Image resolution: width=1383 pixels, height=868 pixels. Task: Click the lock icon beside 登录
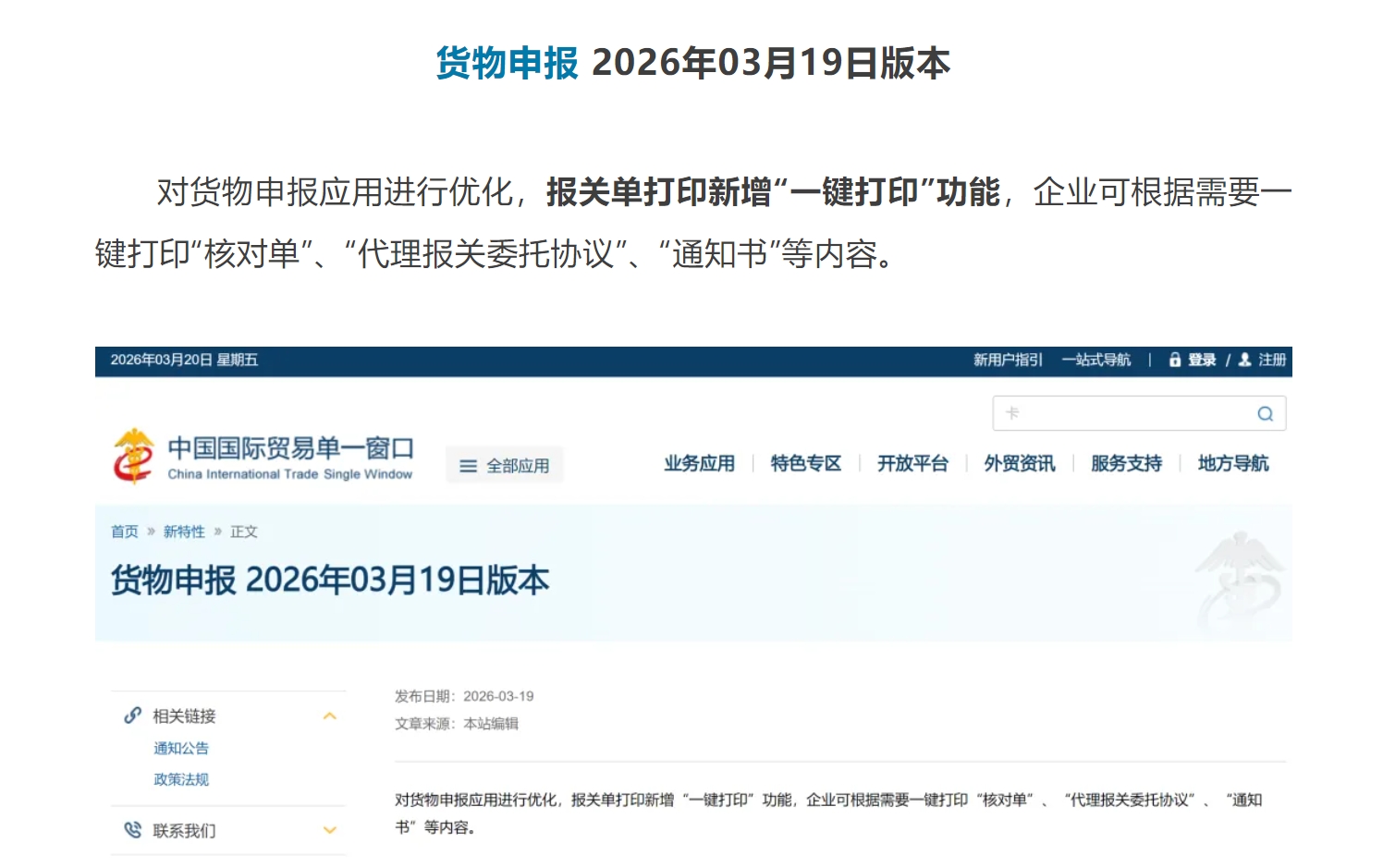[x=1175, y=361]
